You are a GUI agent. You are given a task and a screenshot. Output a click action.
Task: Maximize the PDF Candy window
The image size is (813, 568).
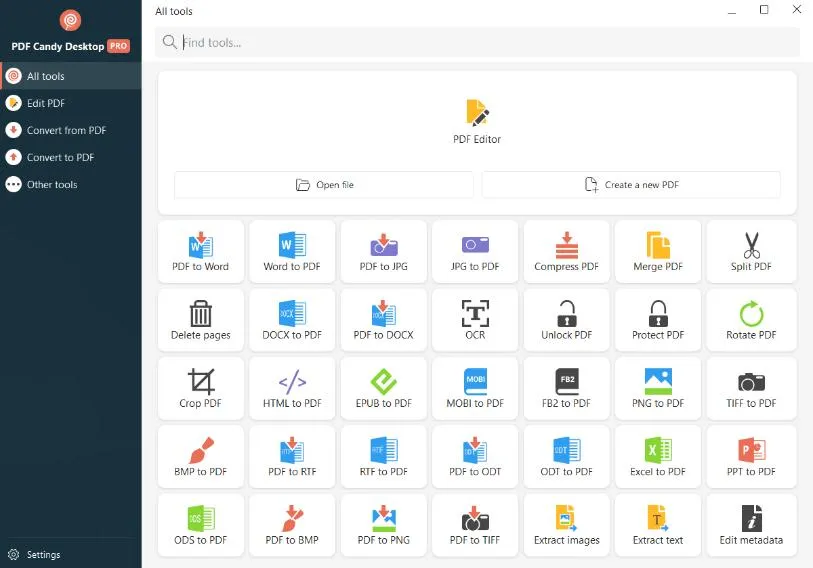(764, 10)
